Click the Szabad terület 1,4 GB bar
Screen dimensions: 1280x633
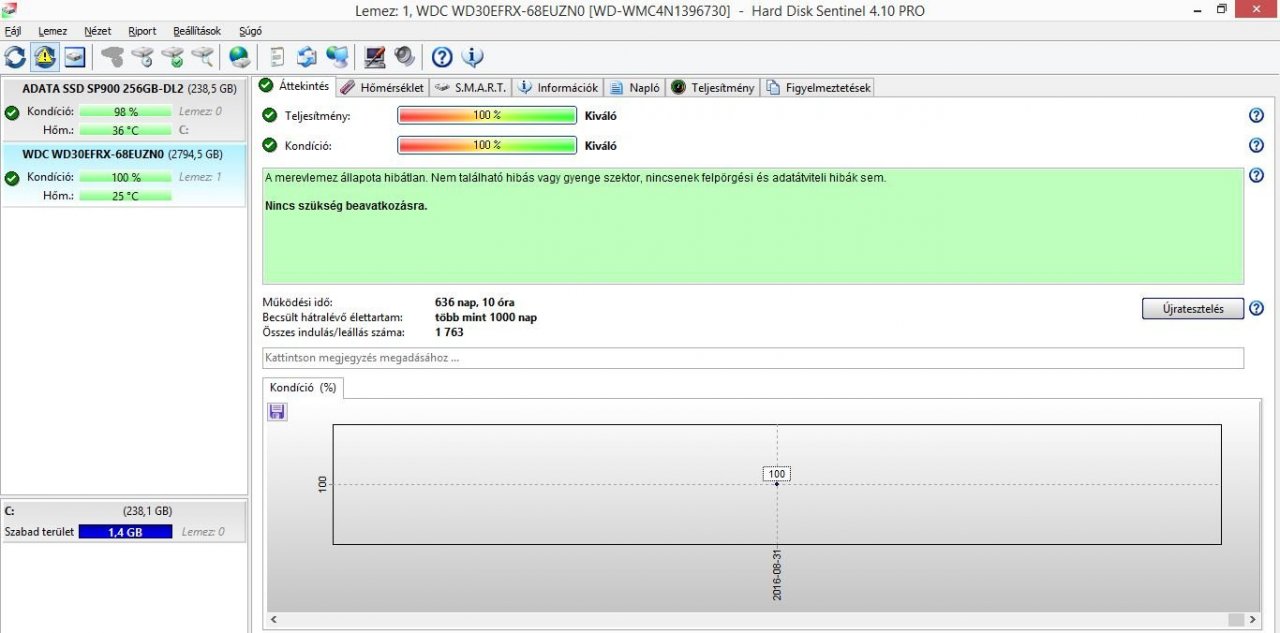[125, 532]
